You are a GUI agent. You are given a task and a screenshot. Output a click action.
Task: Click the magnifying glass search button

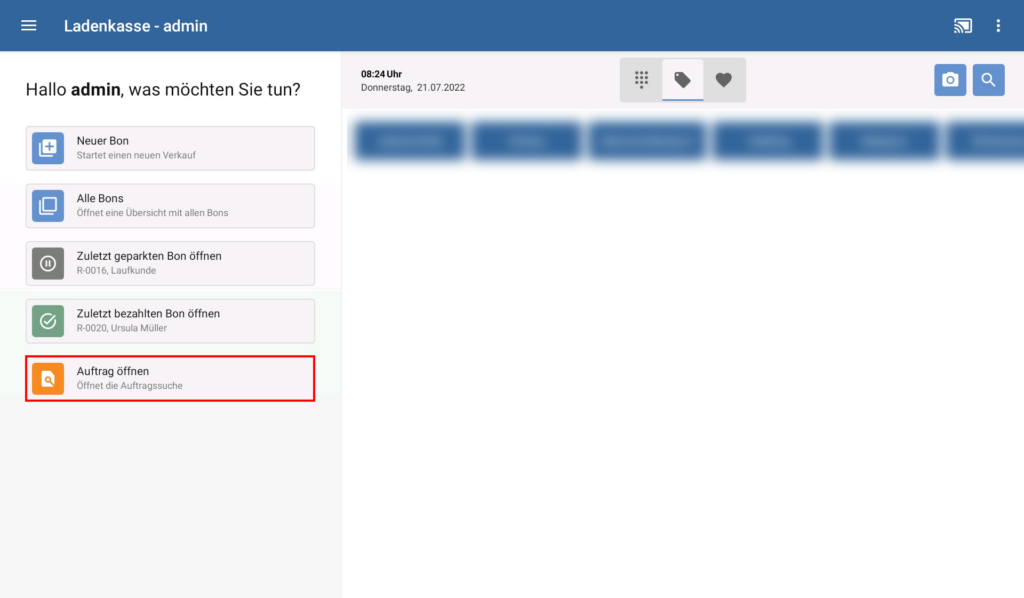988,80
